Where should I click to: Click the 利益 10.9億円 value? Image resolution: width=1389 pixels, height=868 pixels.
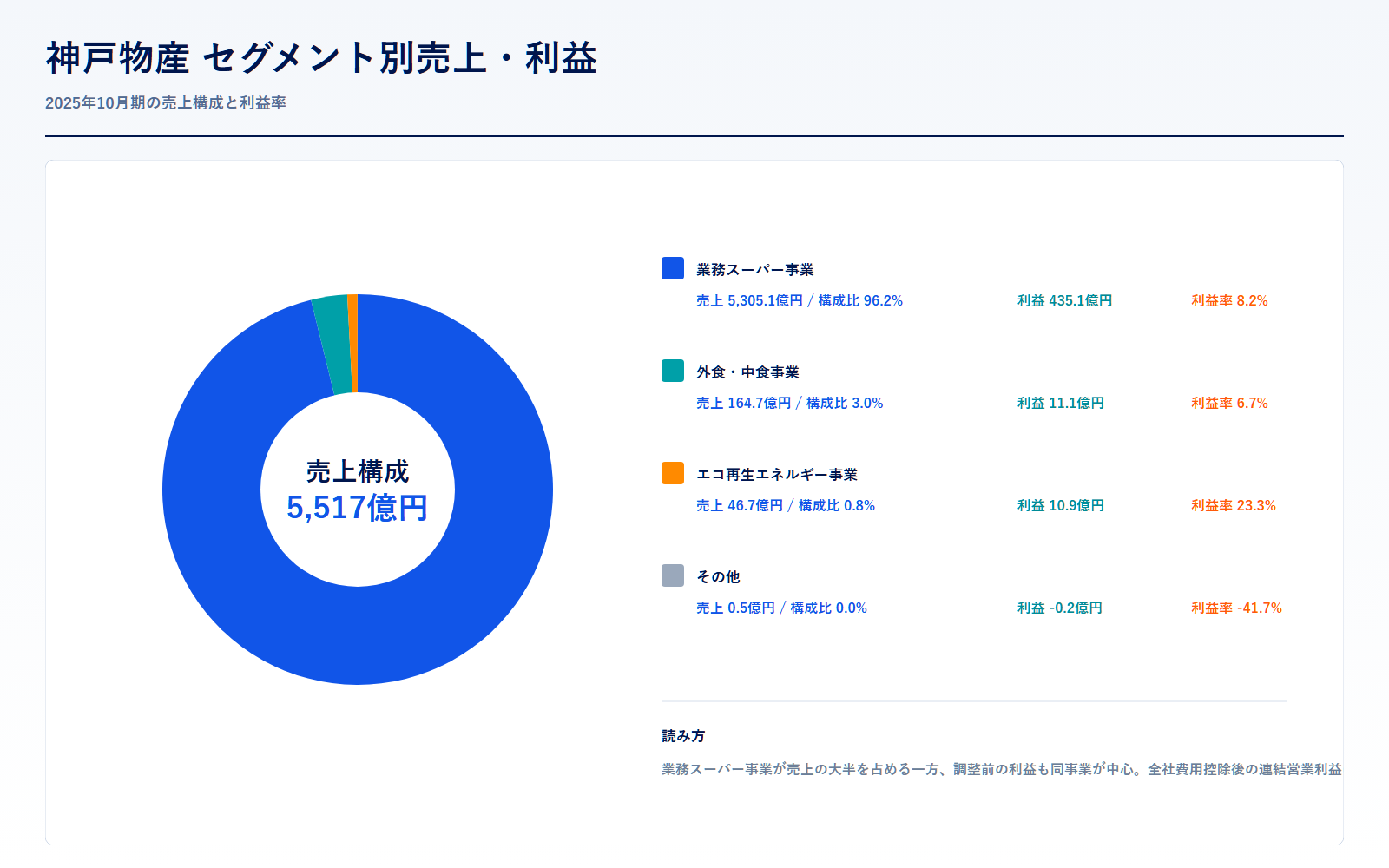pos(1061,505)
